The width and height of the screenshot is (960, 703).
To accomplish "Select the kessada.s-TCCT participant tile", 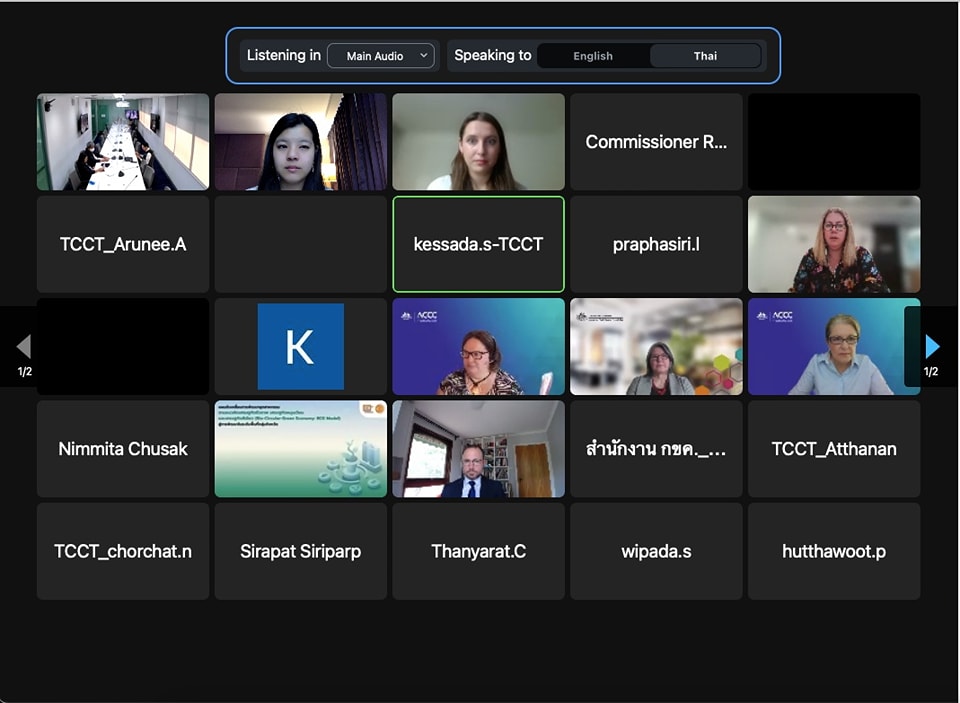I will (x=478, y=244).
